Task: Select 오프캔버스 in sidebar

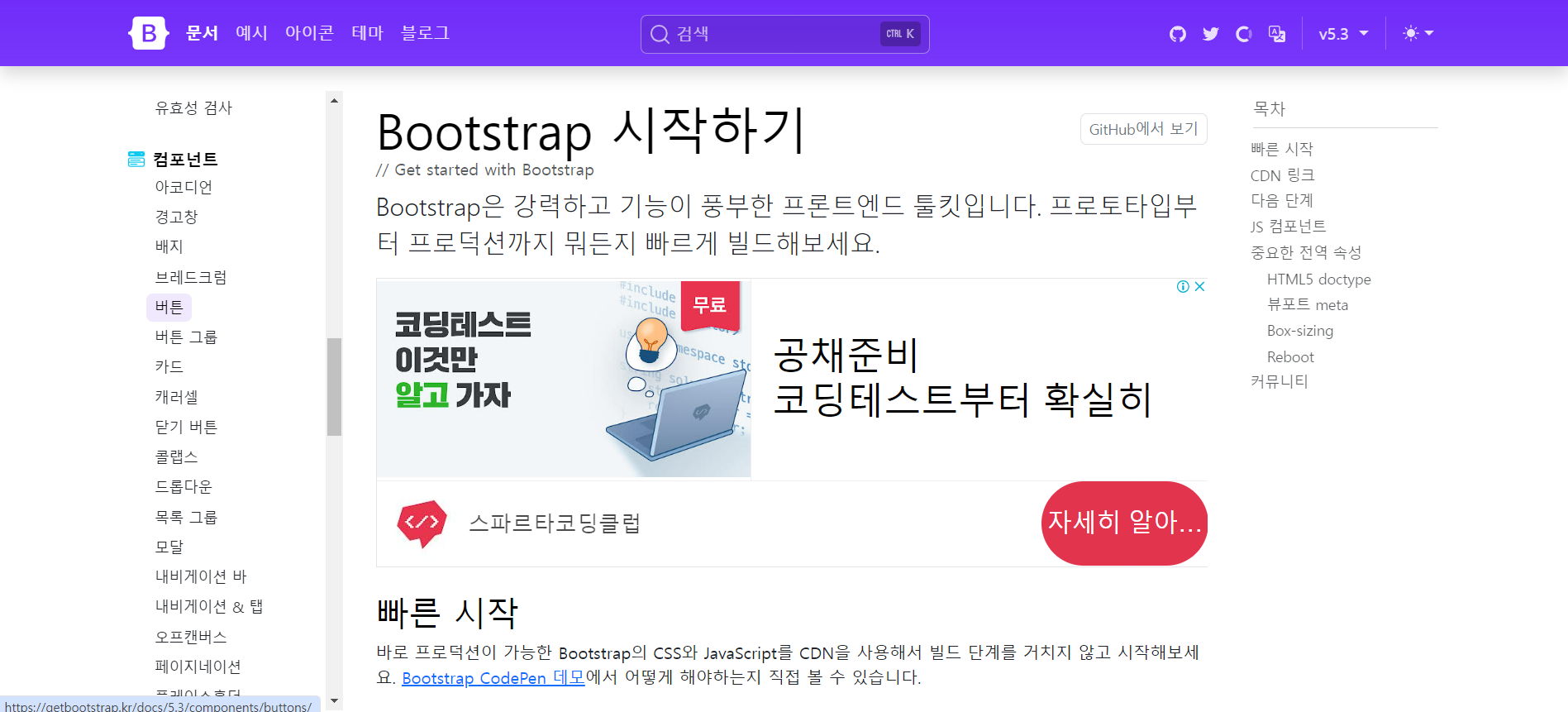Action: [x=191, y=637]
